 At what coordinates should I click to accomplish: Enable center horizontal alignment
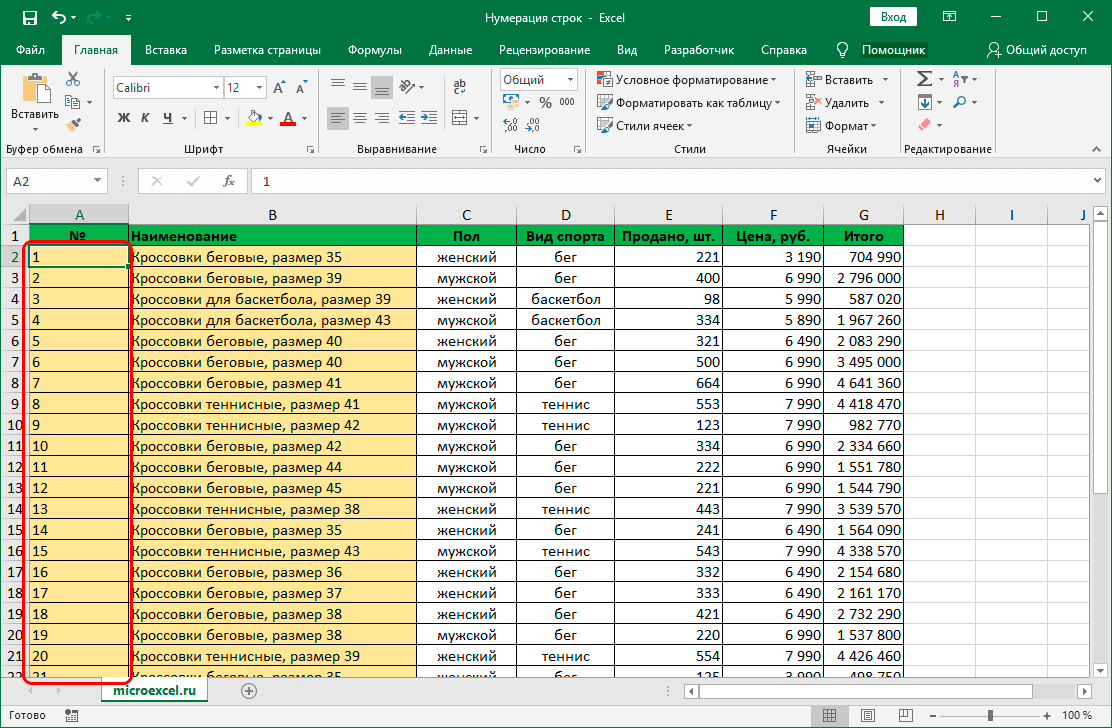tap(362, 118)
